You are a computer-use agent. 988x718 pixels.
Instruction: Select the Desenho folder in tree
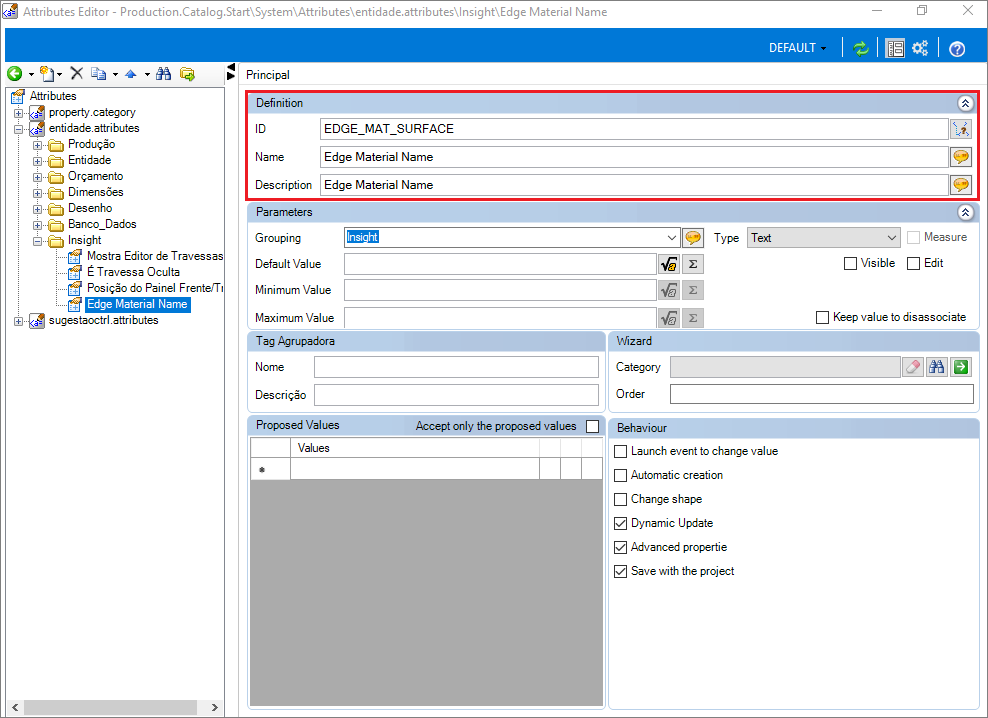[x=90, y=208]
